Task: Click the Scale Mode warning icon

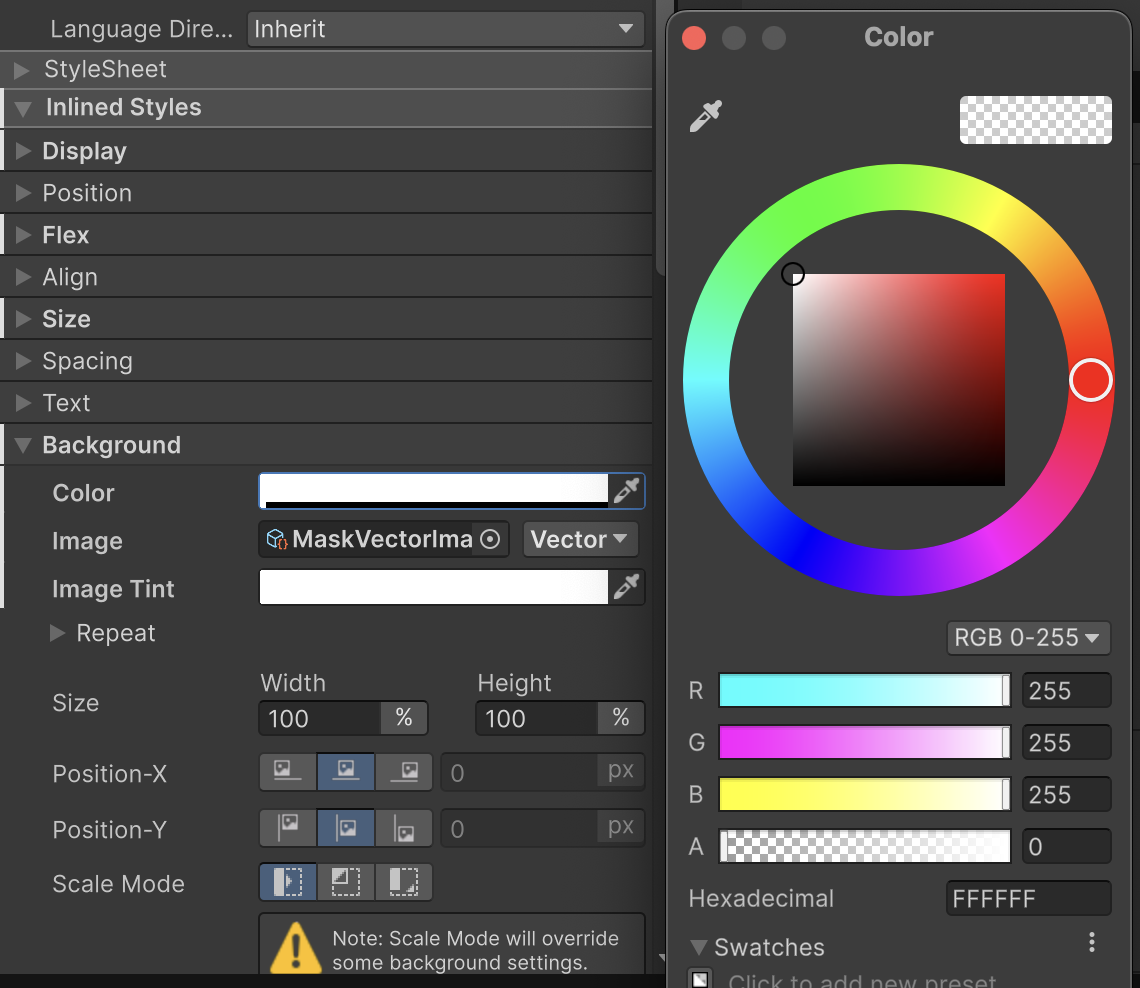Action: tap(295, 947)
